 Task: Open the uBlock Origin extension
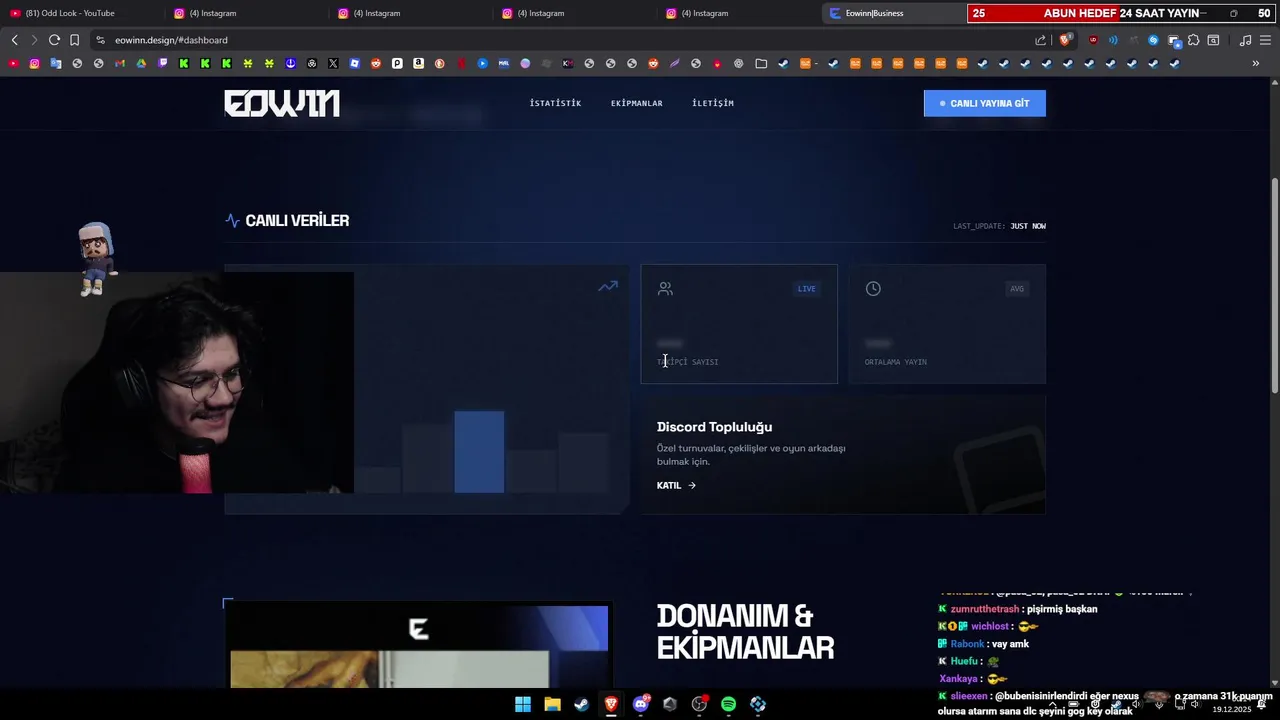(1092, 40)
